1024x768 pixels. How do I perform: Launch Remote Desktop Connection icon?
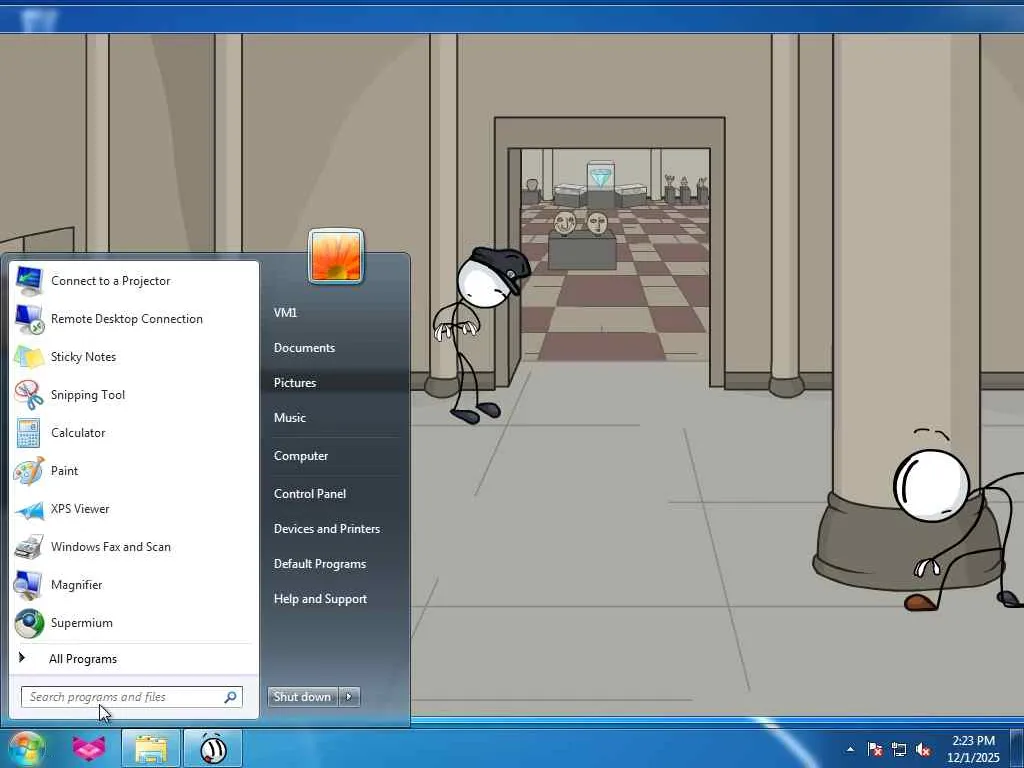pos(29,319)
